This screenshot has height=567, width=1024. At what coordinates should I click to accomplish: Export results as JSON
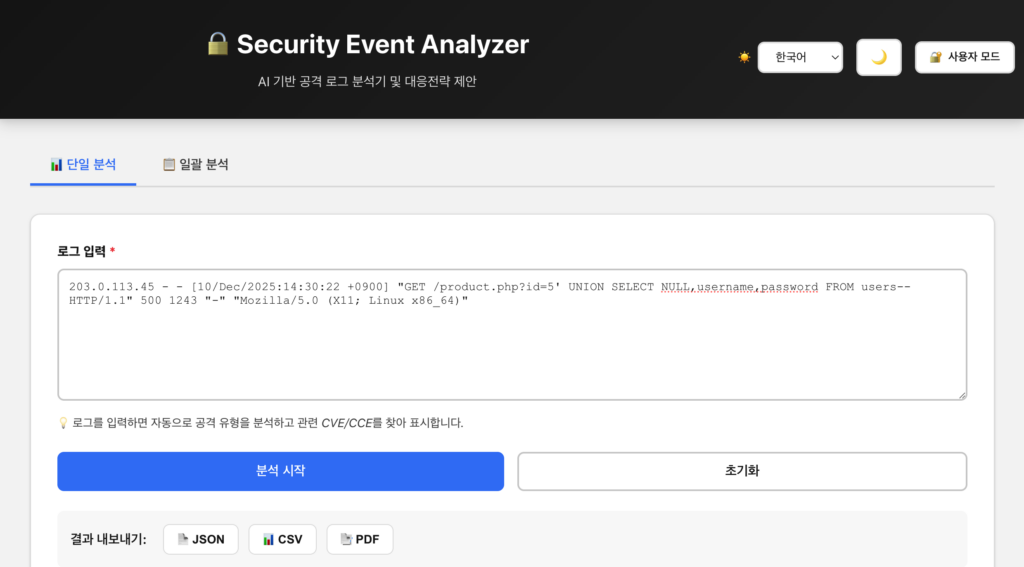pos(200,539)
